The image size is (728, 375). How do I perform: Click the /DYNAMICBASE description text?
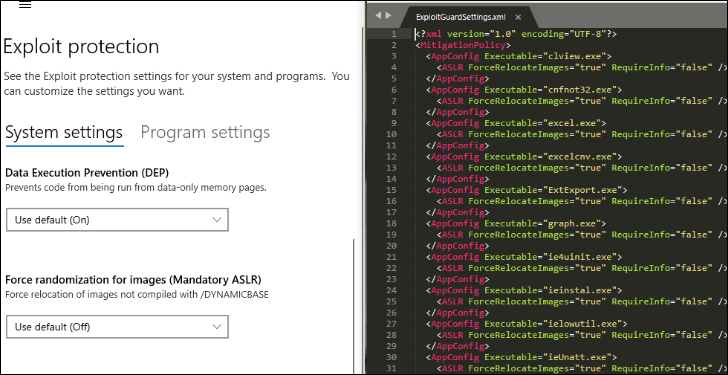click(x=137, y=294)
